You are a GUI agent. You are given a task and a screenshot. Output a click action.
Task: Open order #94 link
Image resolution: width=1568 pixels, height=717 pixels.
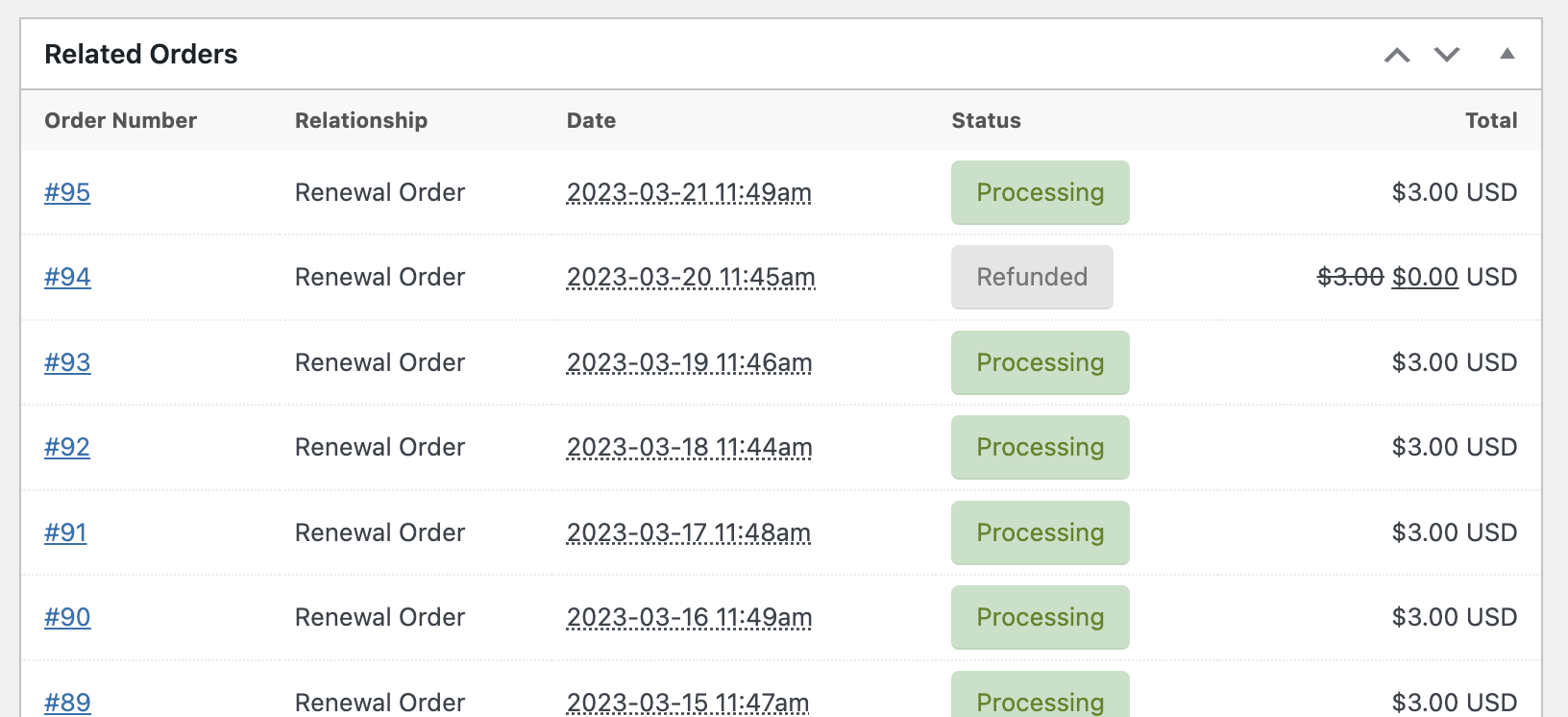point(67,277)
